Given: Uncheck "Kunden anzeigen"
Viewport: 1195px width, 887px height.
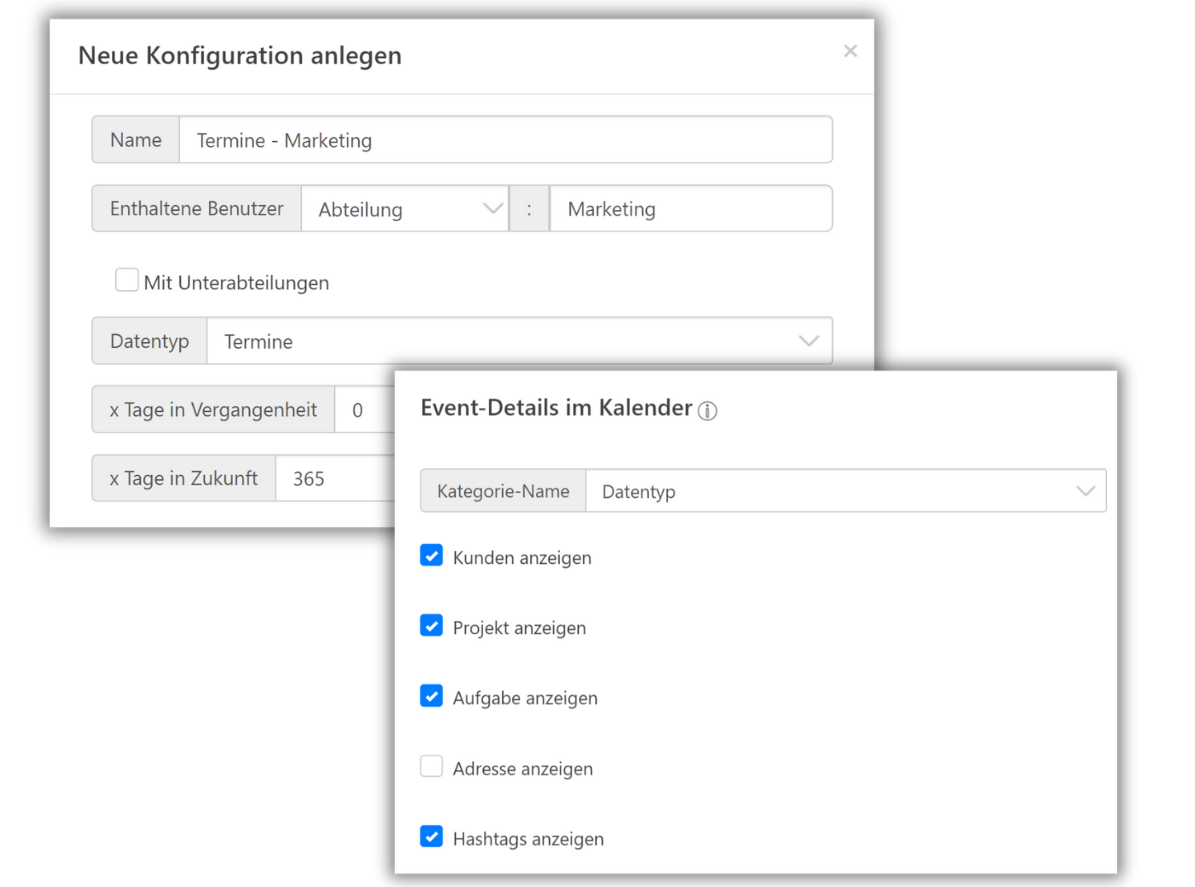Looking at the screenshot, I should (431, 554).
